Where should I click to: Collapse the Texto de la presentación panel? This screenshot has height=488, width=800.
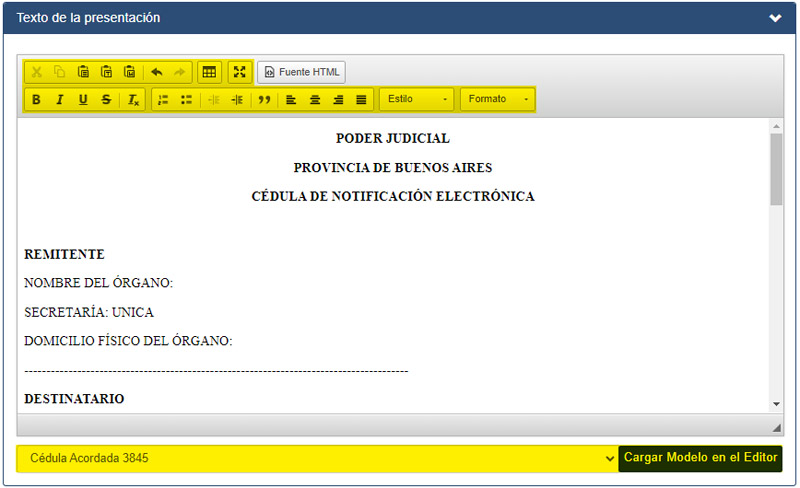[x=775, y=18]
